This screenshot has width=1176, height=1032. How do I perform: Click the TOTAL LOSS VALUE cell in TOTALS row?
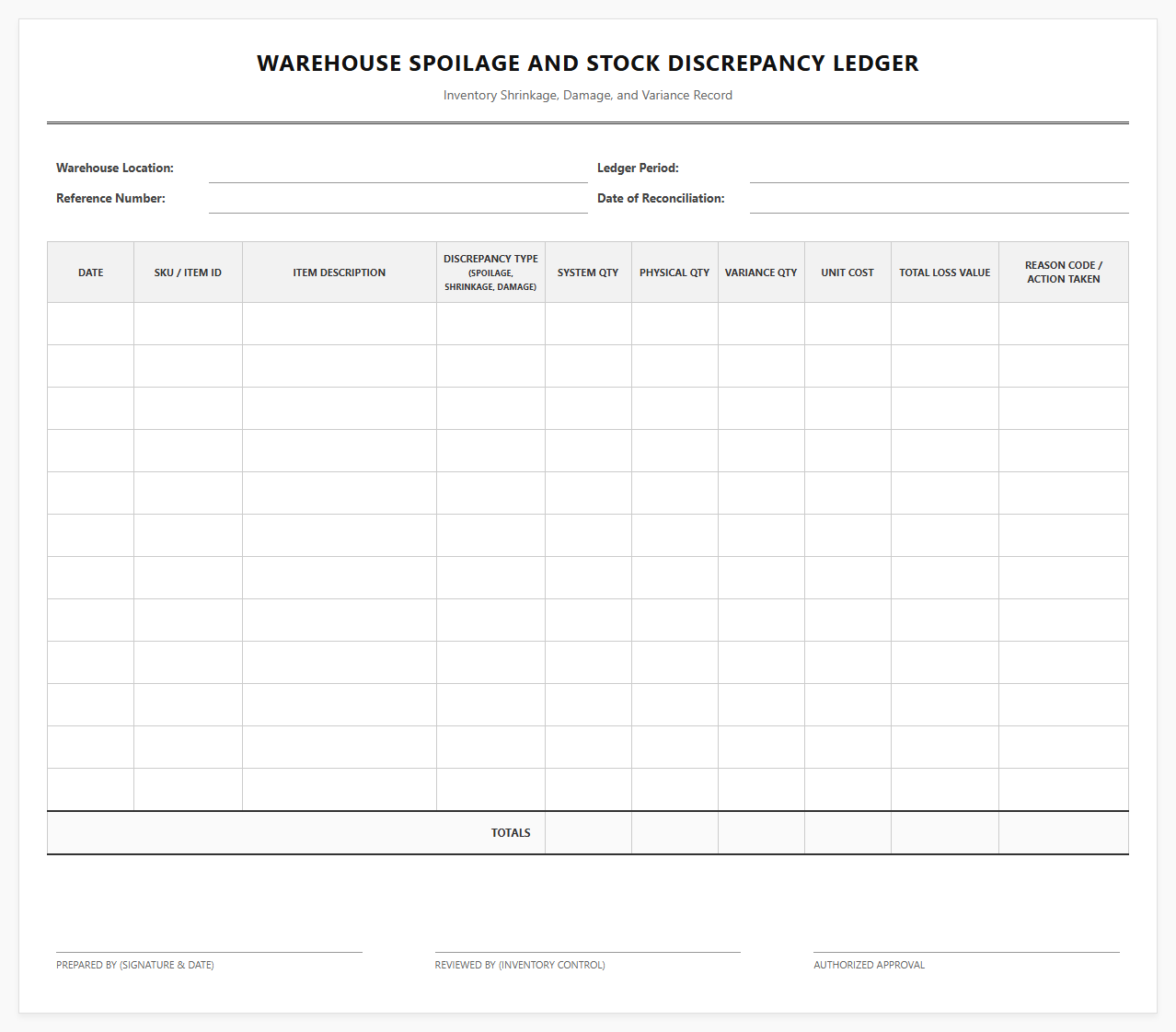point(945,833)
